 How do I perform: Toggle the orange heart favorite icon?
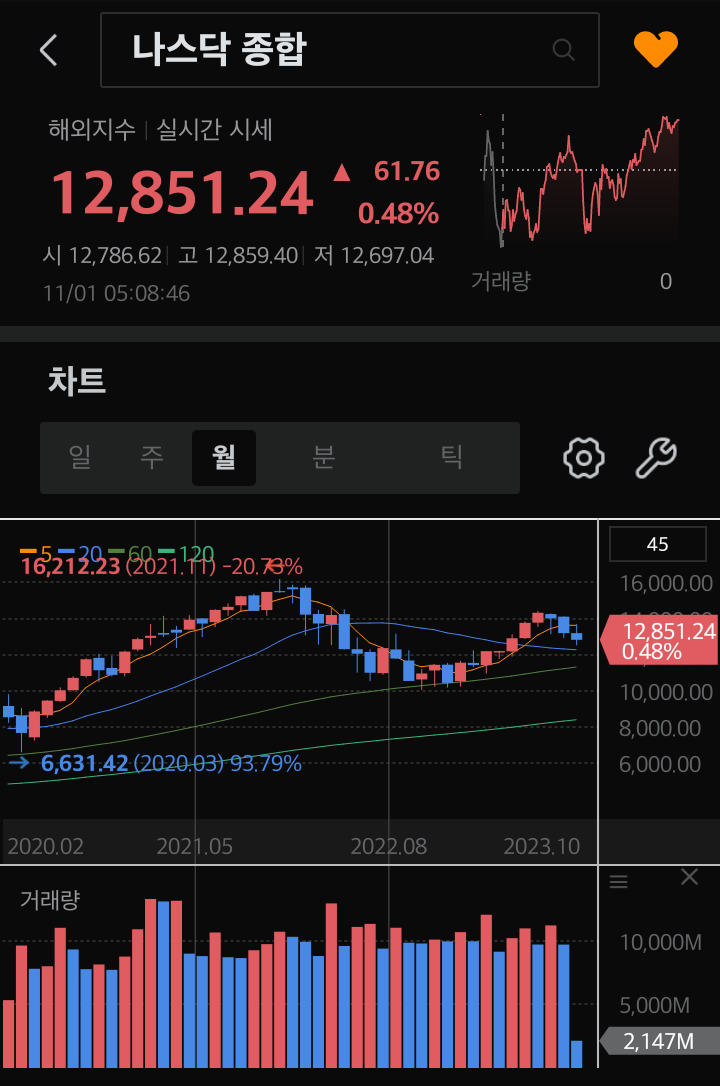(x=656, y=49)
